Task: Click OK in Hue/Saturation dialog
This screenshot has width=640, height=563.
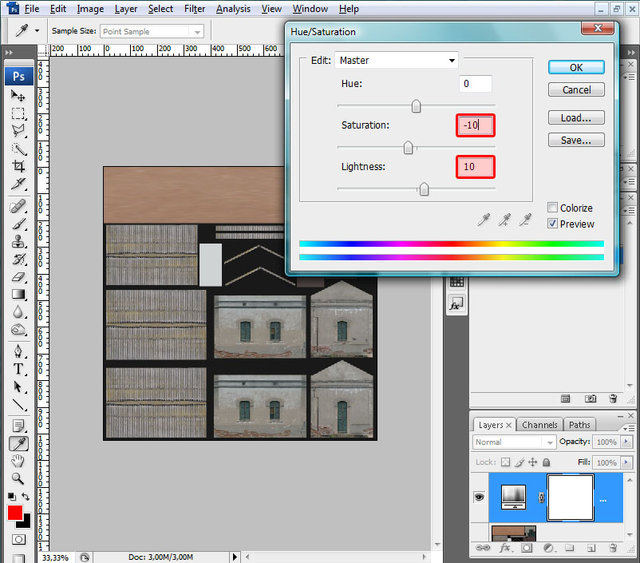Action: point(576,67)
